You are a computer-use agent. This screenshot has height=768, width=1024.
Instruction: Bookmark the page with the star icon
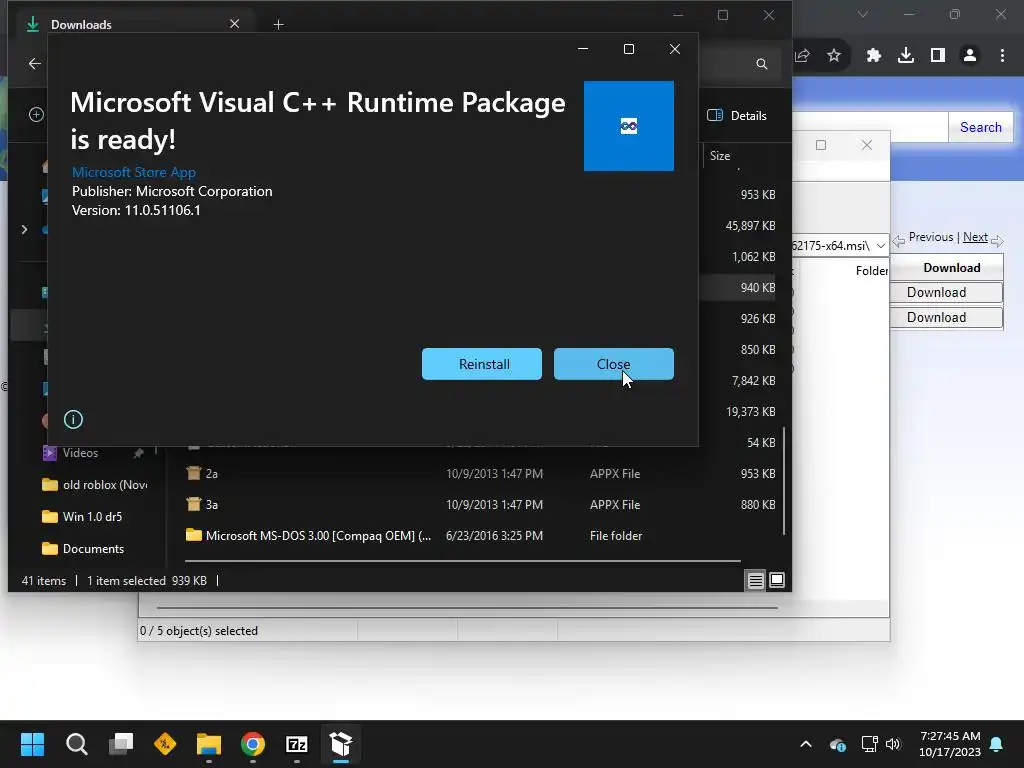834,56
